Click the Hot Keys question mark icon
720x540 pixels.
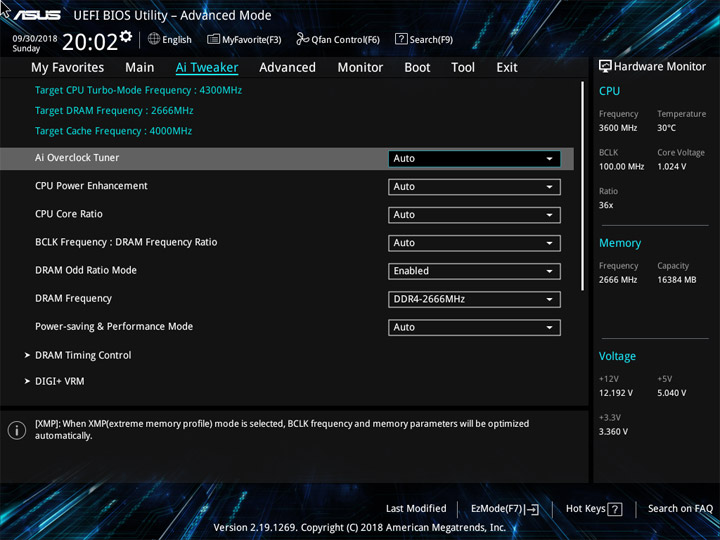click(x=615, y=509)
